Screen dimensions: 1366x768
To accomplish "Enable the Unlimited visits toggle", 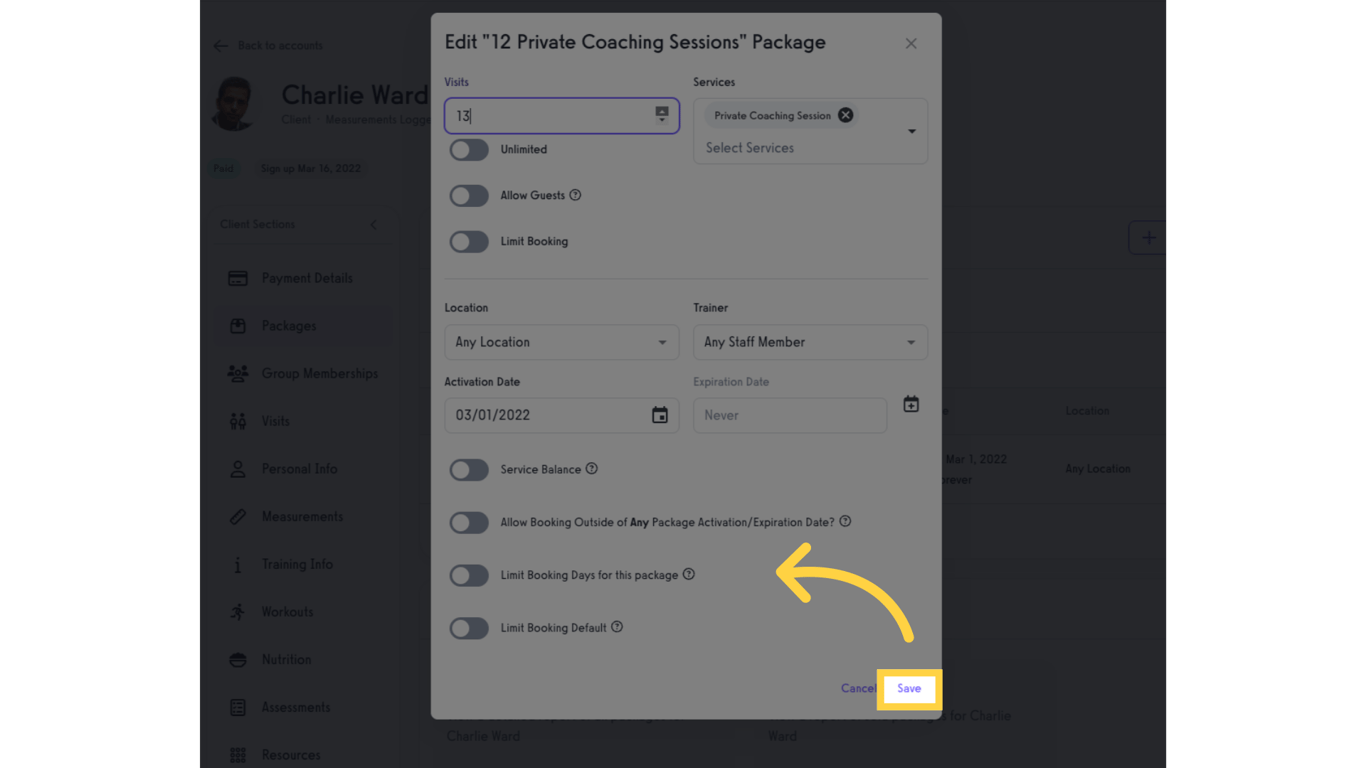I will [469, 150].
